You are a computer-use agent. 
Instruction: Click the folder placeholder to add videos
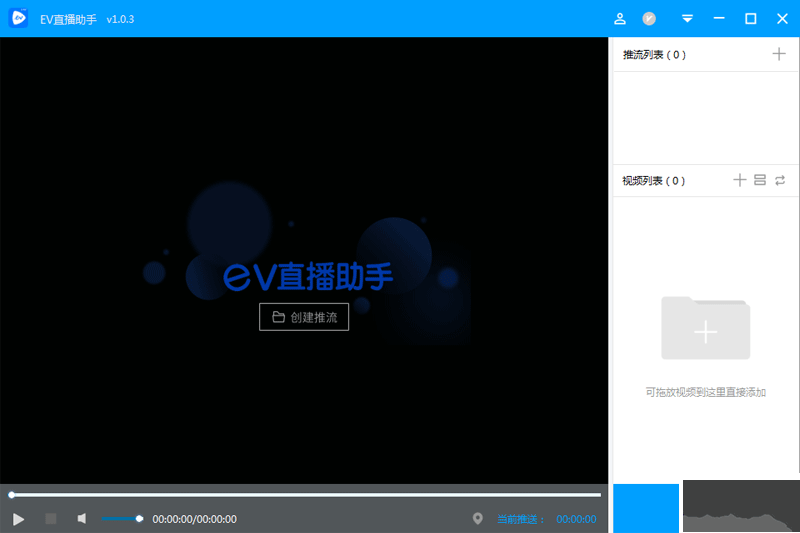[706, 328]
